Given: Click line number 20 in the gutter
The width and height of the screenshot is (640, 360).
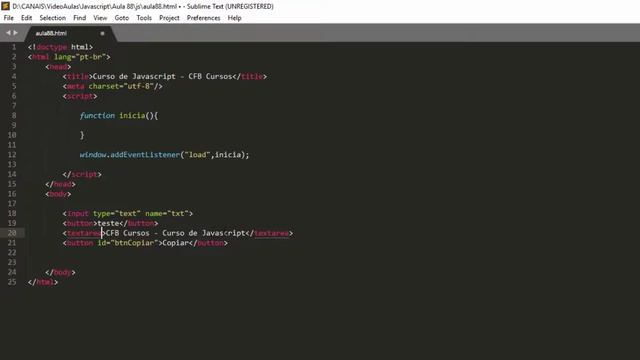Looking at the screenshot, I should point(12,233).
